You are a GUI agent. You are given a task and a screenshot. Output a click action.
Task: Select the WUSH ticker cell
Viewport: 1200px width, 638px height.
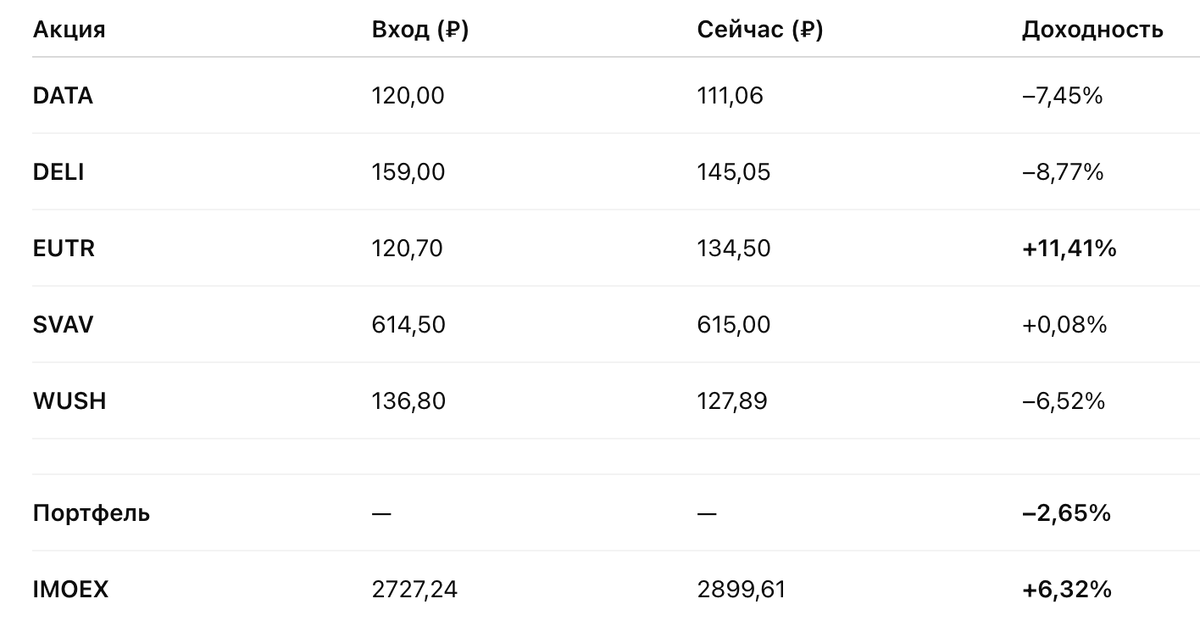coord(69,401)
